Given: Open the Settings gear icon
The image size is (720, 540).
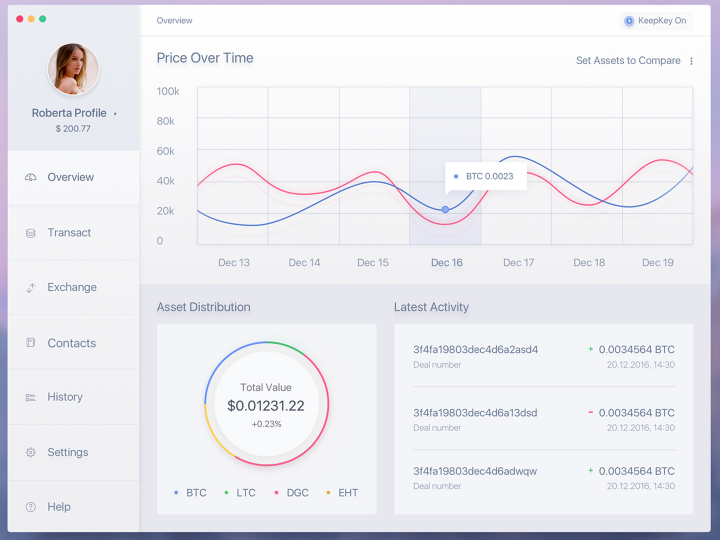Looking at the screenshot, I should tap(31, 452).
